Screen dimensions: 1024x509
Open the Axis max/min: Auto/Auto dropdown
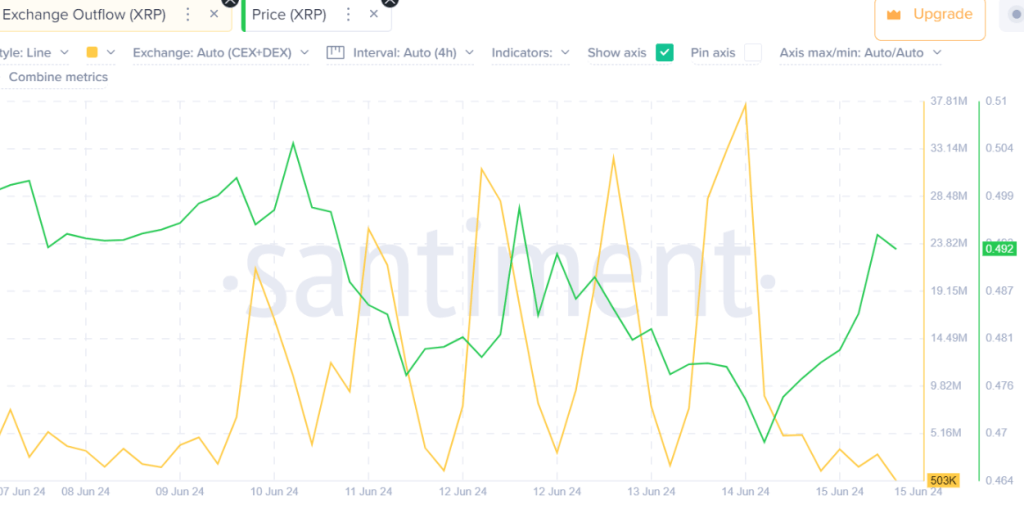point(861,52)
